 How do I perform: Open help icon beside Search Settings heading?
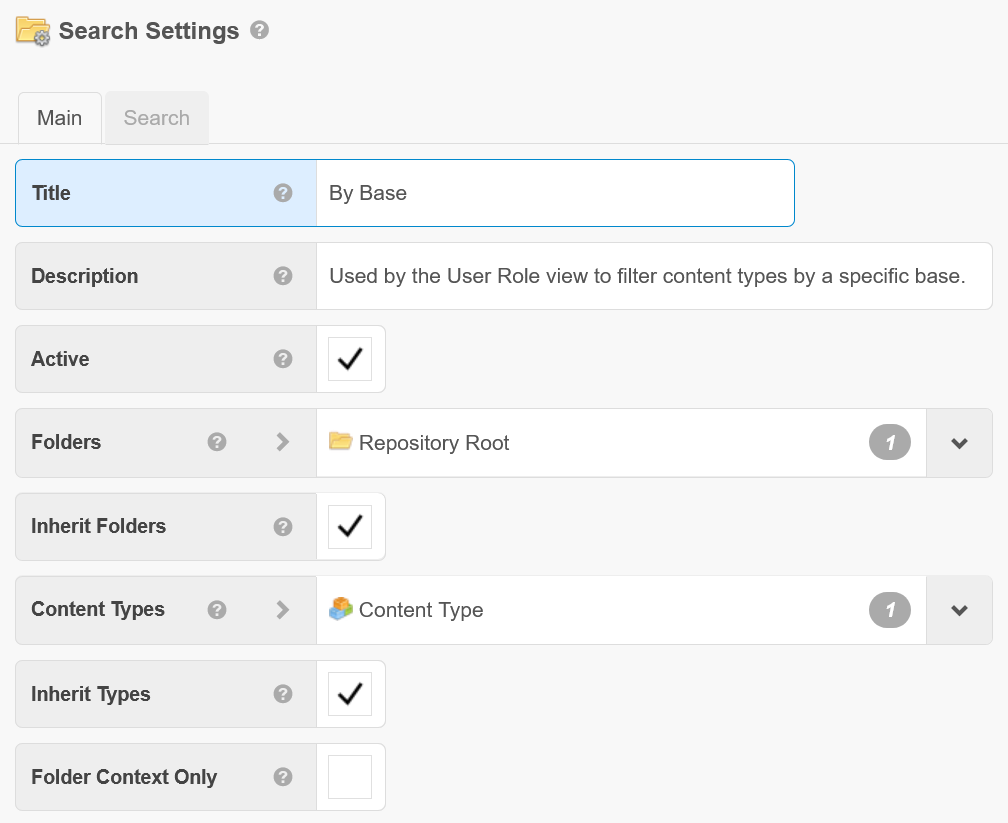260,30
